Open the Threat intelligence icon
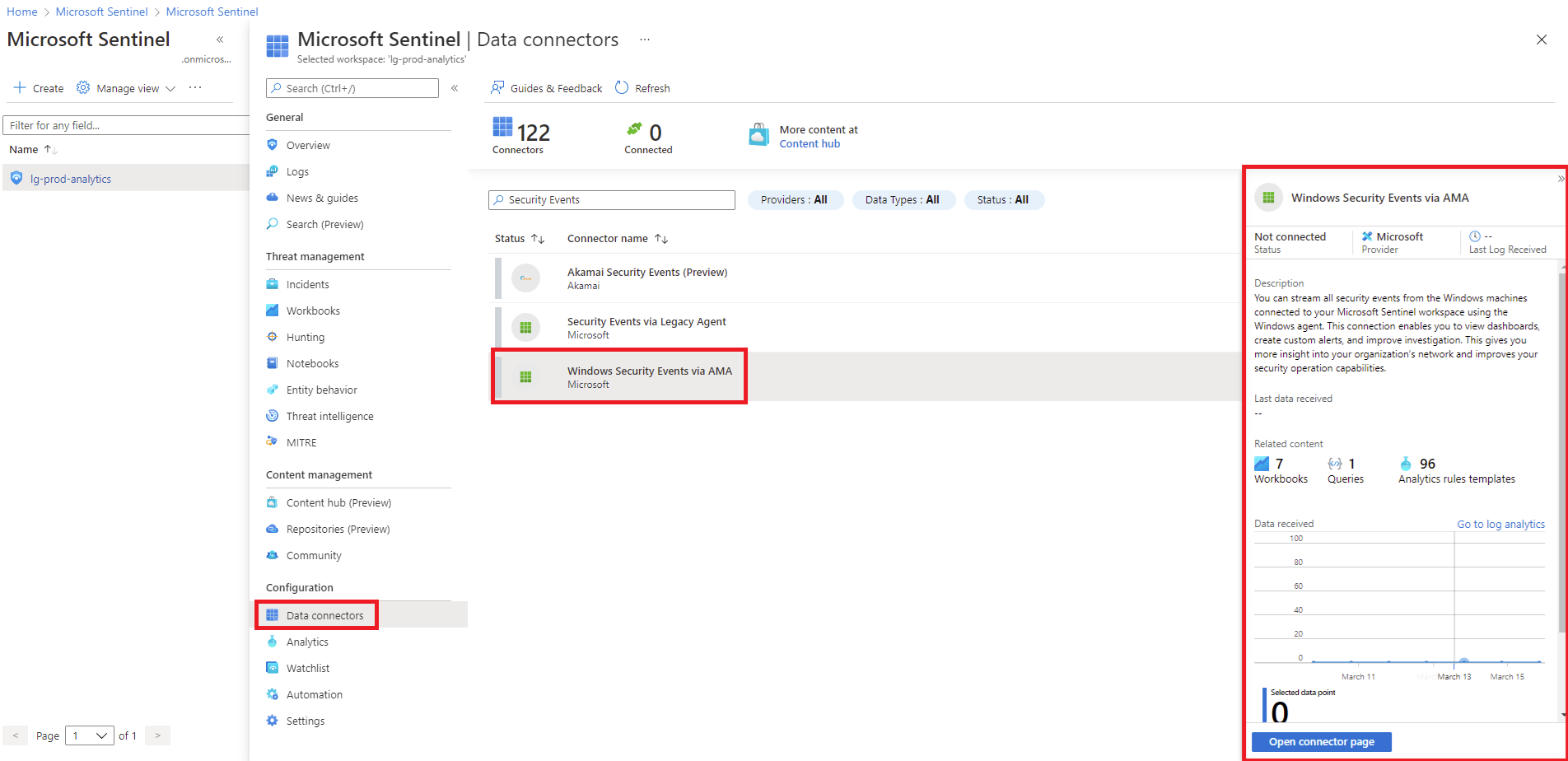This screenshot has width=1568, height=761. pos(272,416)
